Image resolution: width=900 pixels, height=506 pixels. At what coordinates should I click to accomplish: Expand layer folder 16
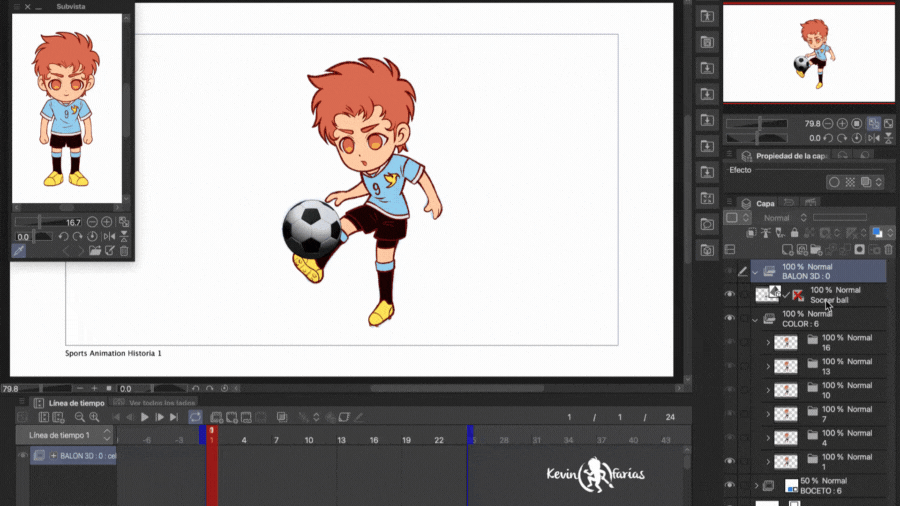point(768,342)
